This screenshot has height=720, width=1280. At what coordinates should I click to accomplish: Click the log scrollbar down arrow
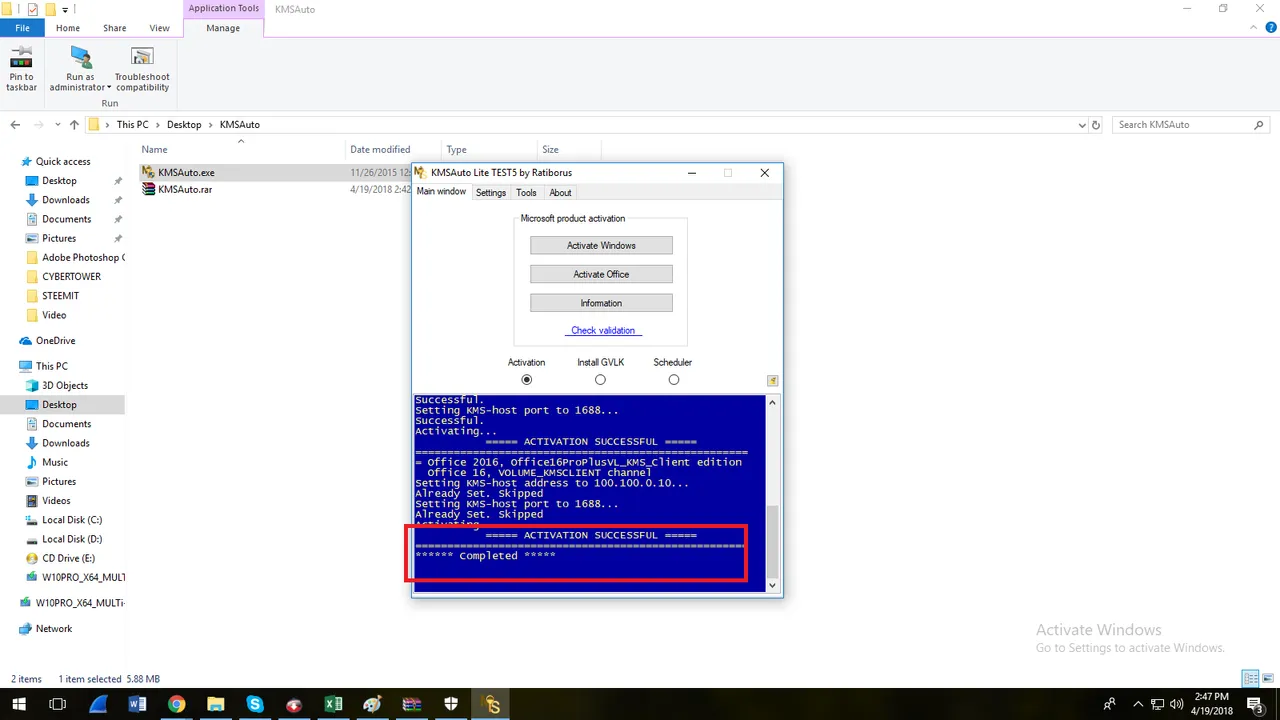coord(772,585)
